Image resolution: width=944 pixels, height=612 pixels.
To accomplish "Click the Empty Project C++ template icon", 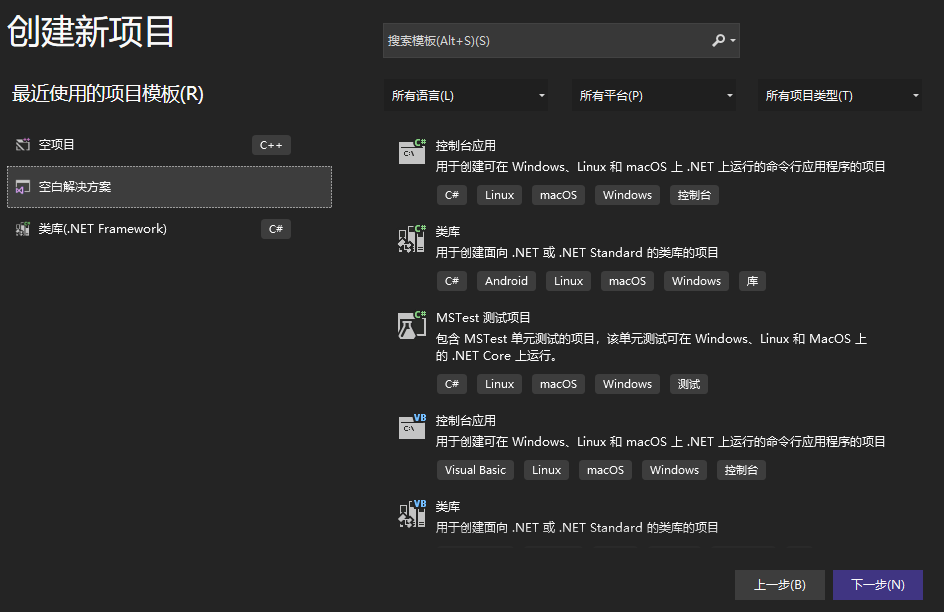I will pyautogui.click(x=23, y=145).
